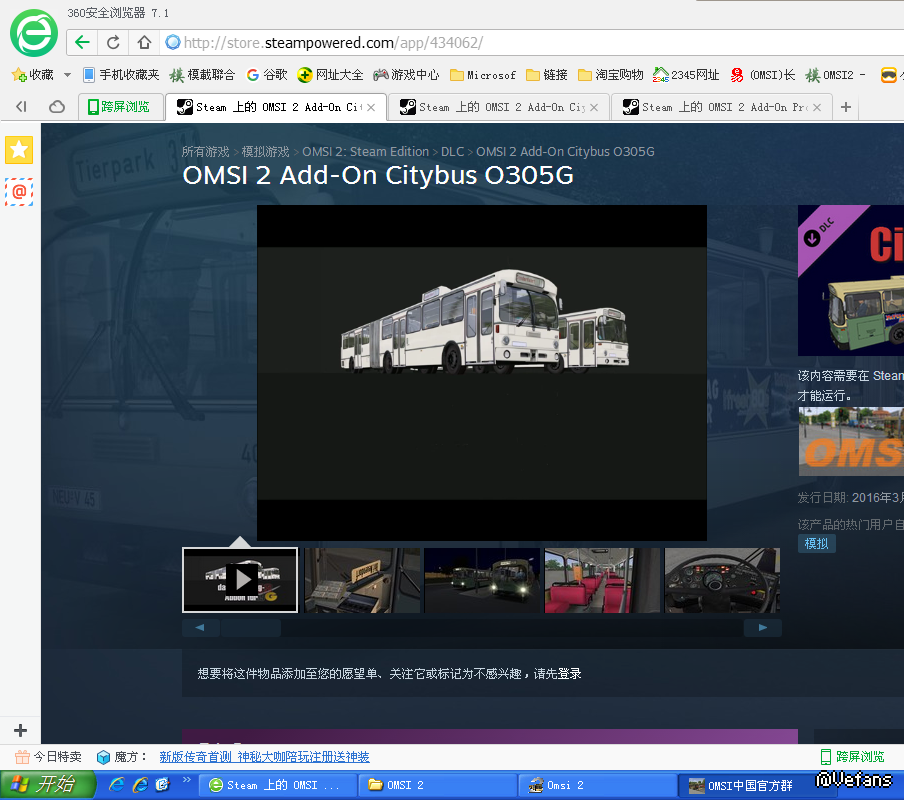
Task: Open the Windows 开始 start button
Action: [47, 784]
